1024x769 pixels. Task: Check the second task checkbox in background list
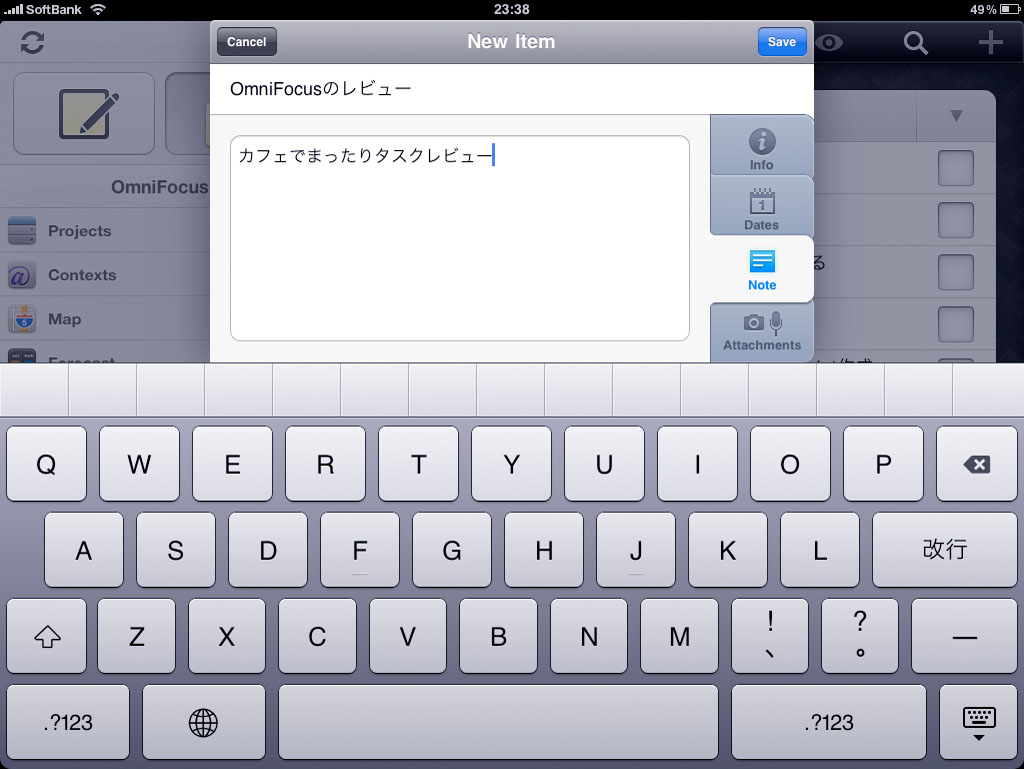pos(955,220)
